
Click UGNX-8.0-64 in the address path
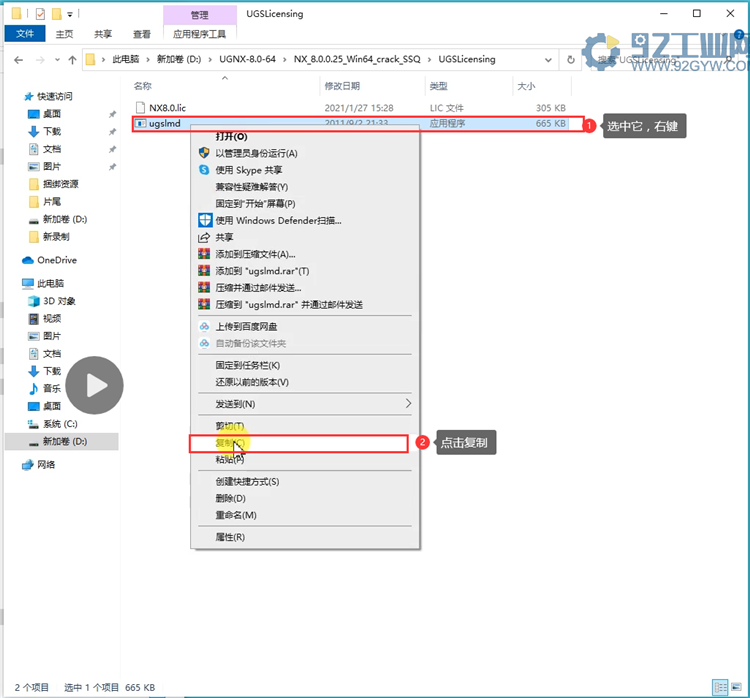[x=247, y=59]
